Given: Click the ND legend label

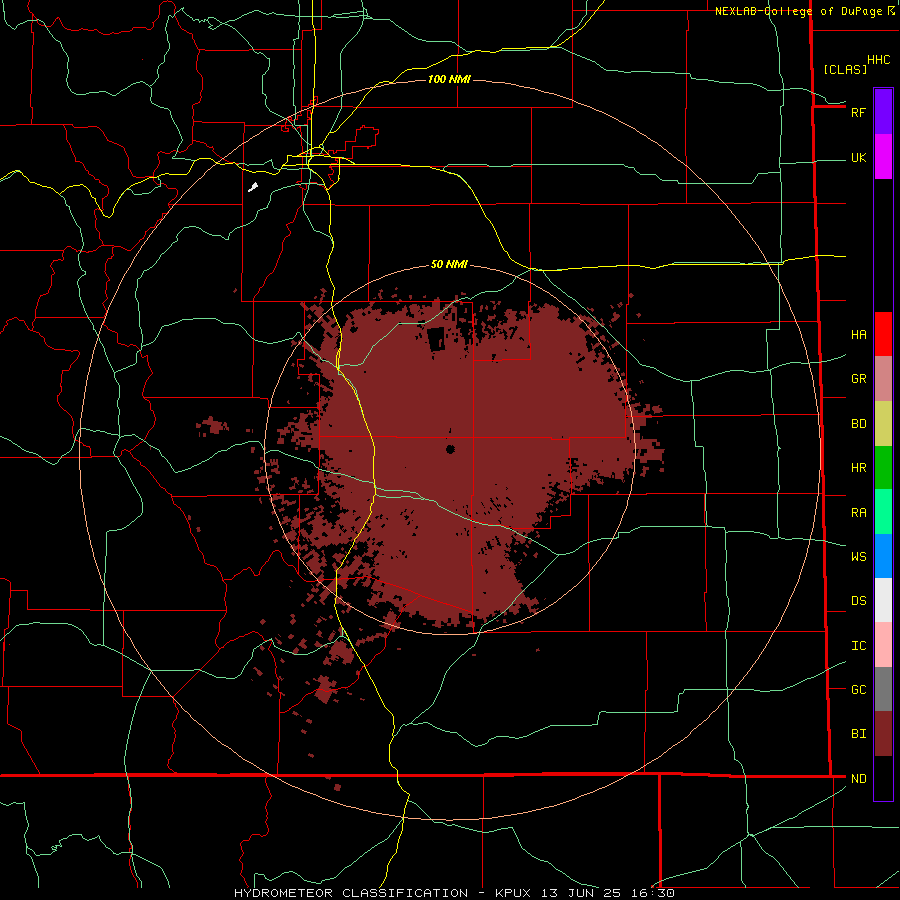Looking at the screenshot, I should pos(858,779).
